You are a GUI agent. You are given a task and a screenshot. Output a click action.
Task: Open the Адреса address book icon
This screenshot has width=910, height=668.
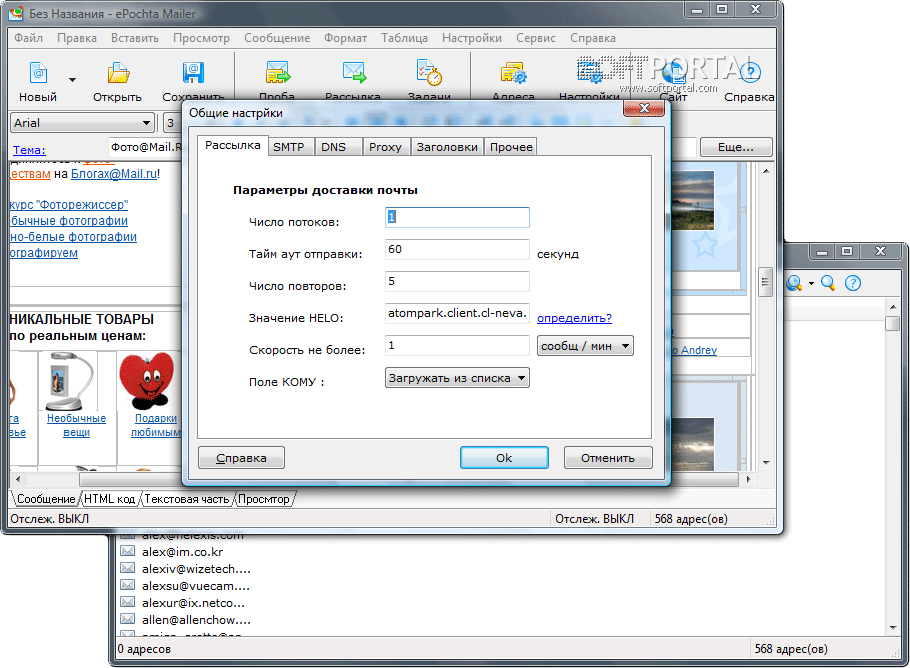pos(513,74)
